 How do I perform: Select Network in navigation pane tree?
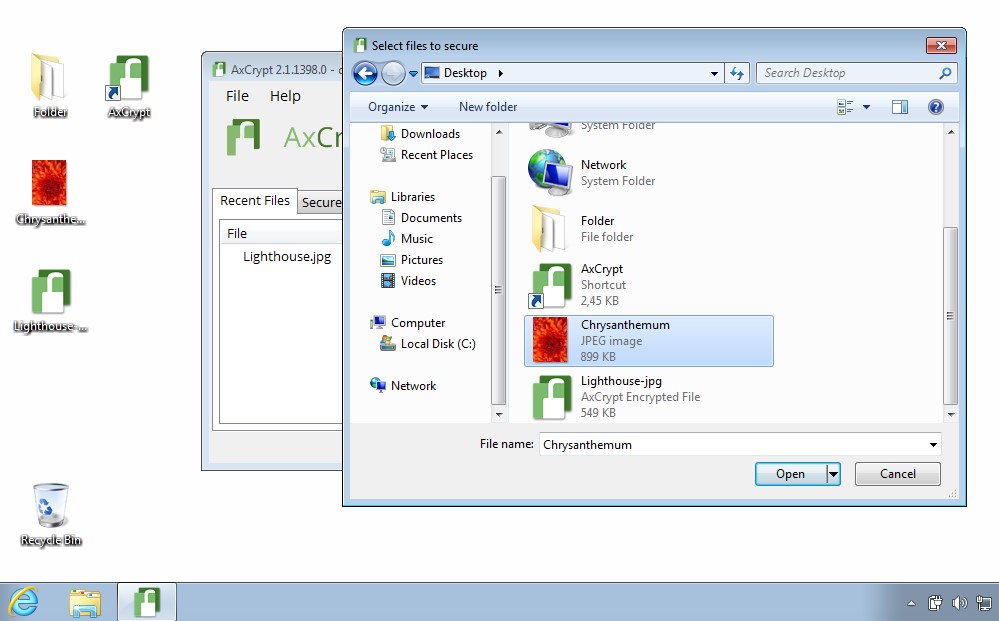point(403,386)
